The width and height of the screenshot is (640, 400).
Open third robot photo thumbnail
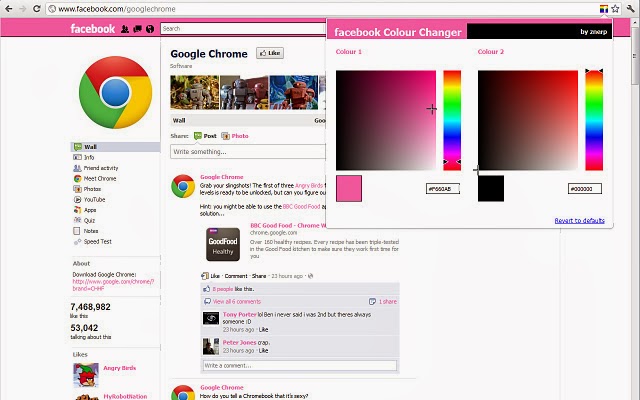[294, 92]
